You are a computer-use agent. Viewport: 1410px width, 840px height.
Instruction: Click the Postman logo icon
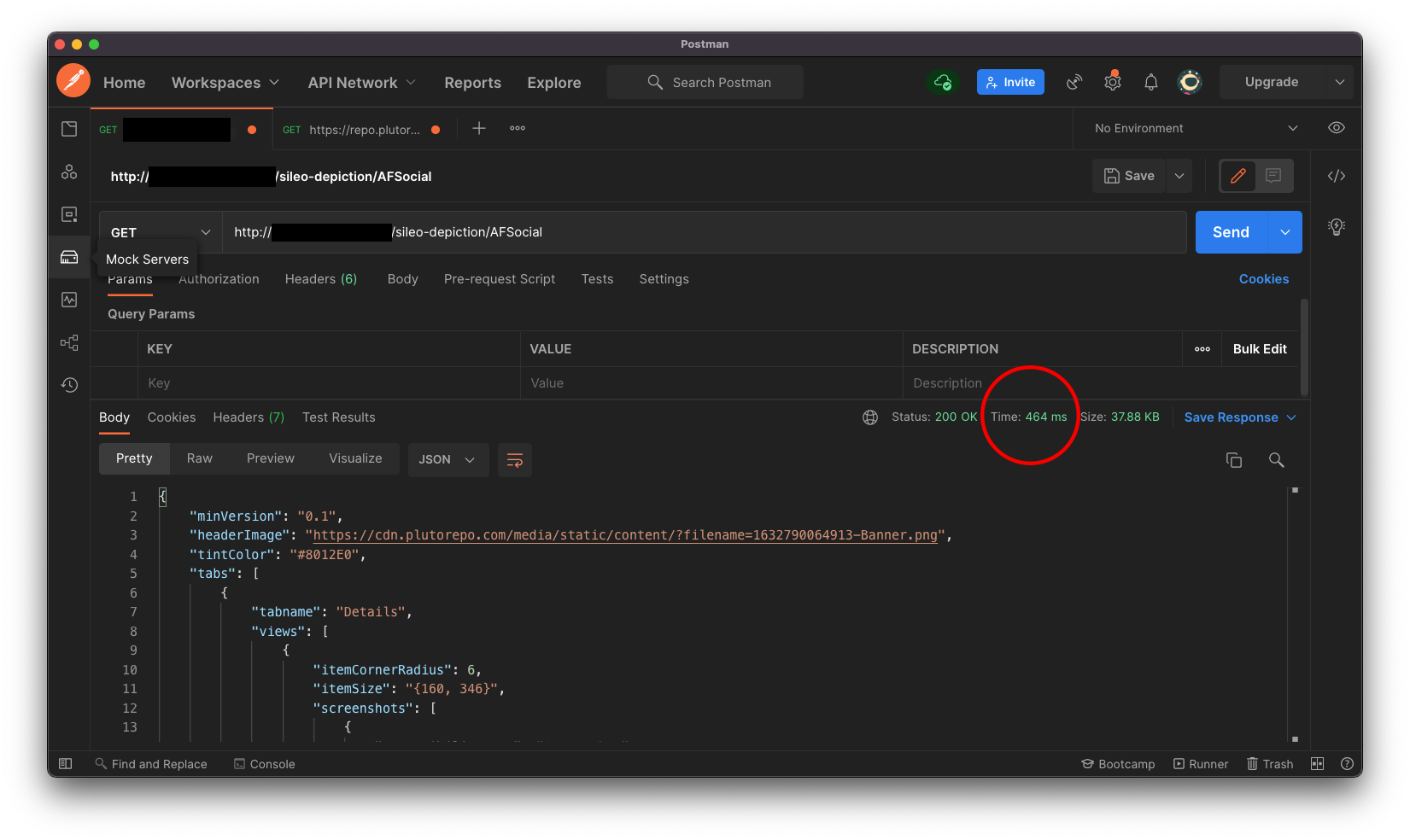point(73,81)
